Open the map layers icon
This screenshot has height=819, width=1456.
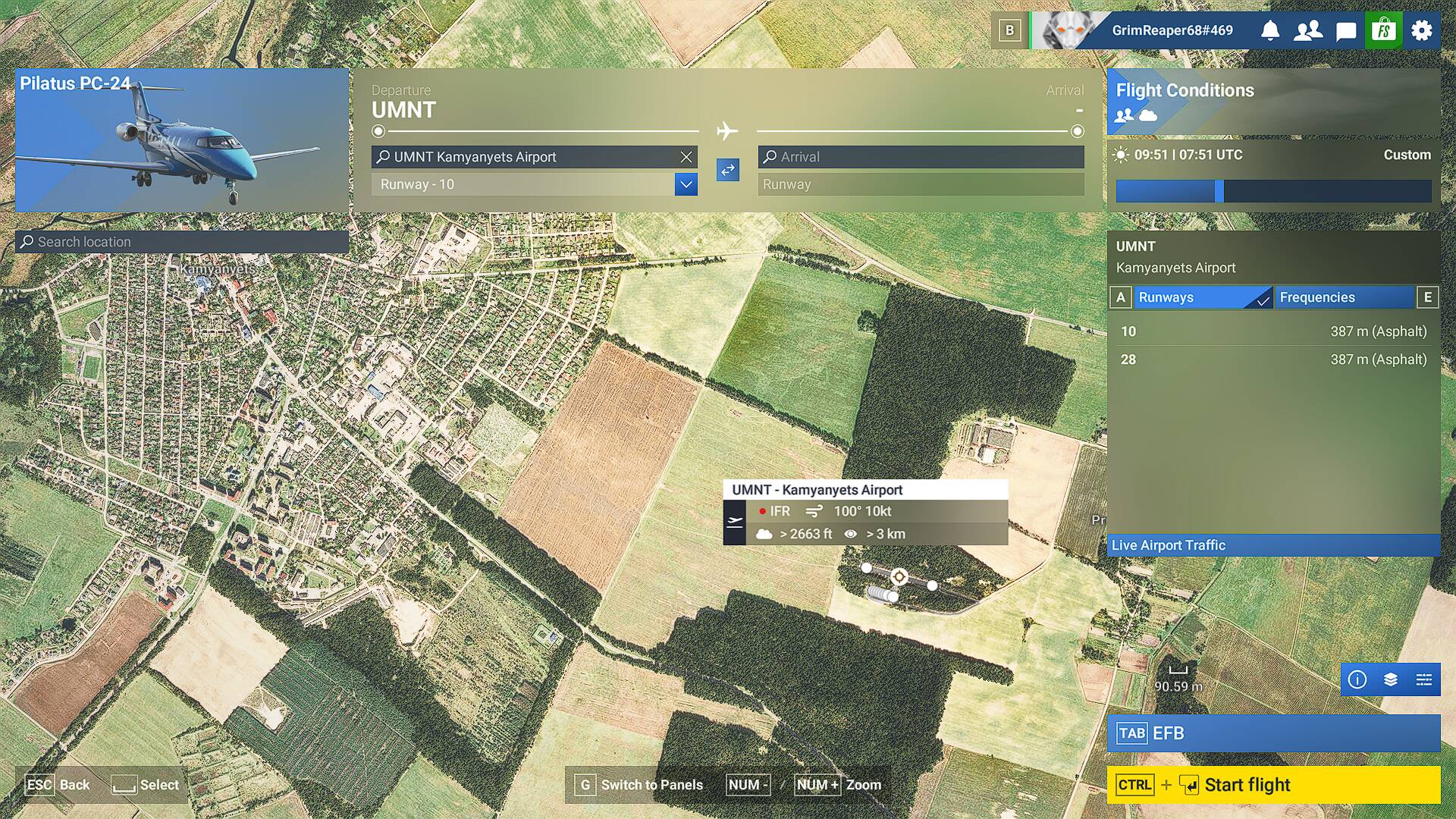click(x=1391, y=679)
